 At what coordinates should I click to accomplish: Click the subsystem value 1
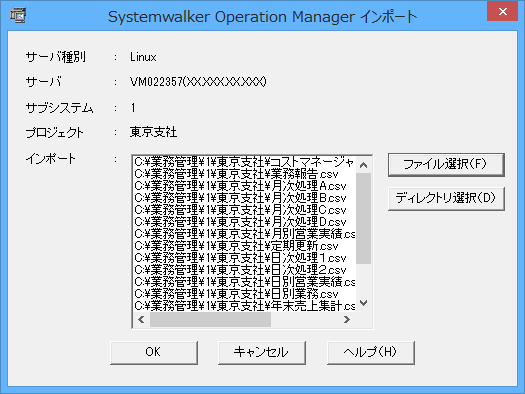tap(133, 108)
